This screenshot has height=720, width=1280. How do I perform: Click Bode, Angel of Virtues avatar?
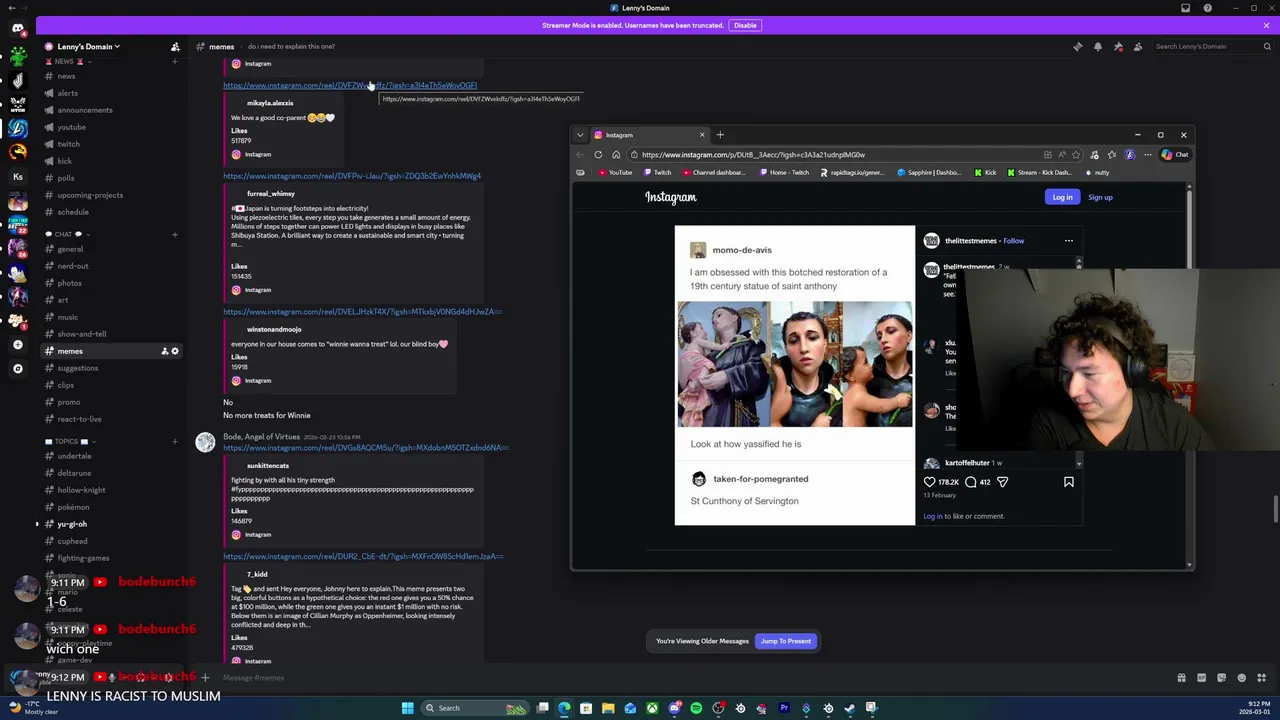click(205, 443)
